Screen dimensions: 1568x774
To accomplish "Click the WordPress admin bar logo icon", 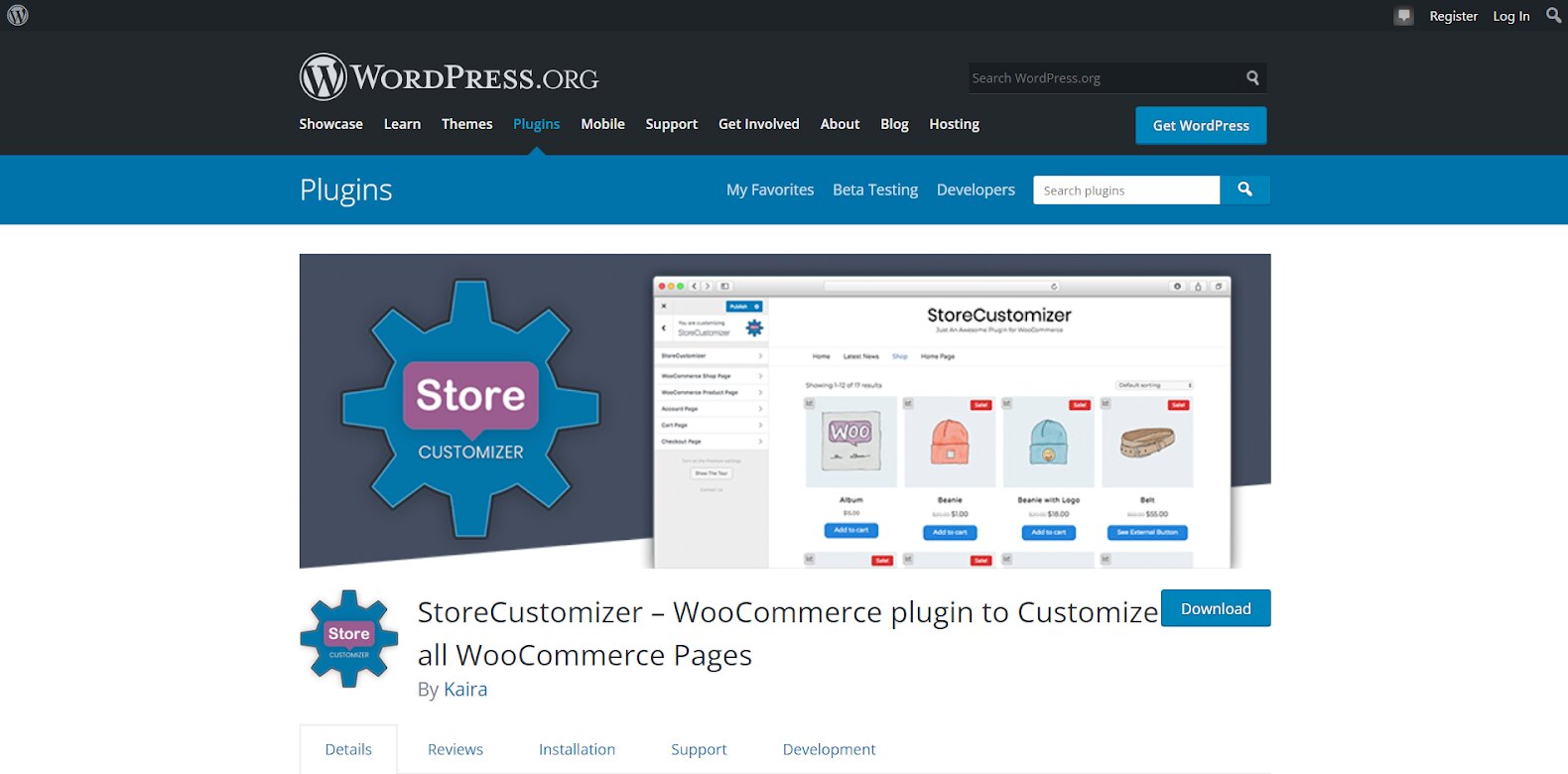I will [x=18, y=15].
